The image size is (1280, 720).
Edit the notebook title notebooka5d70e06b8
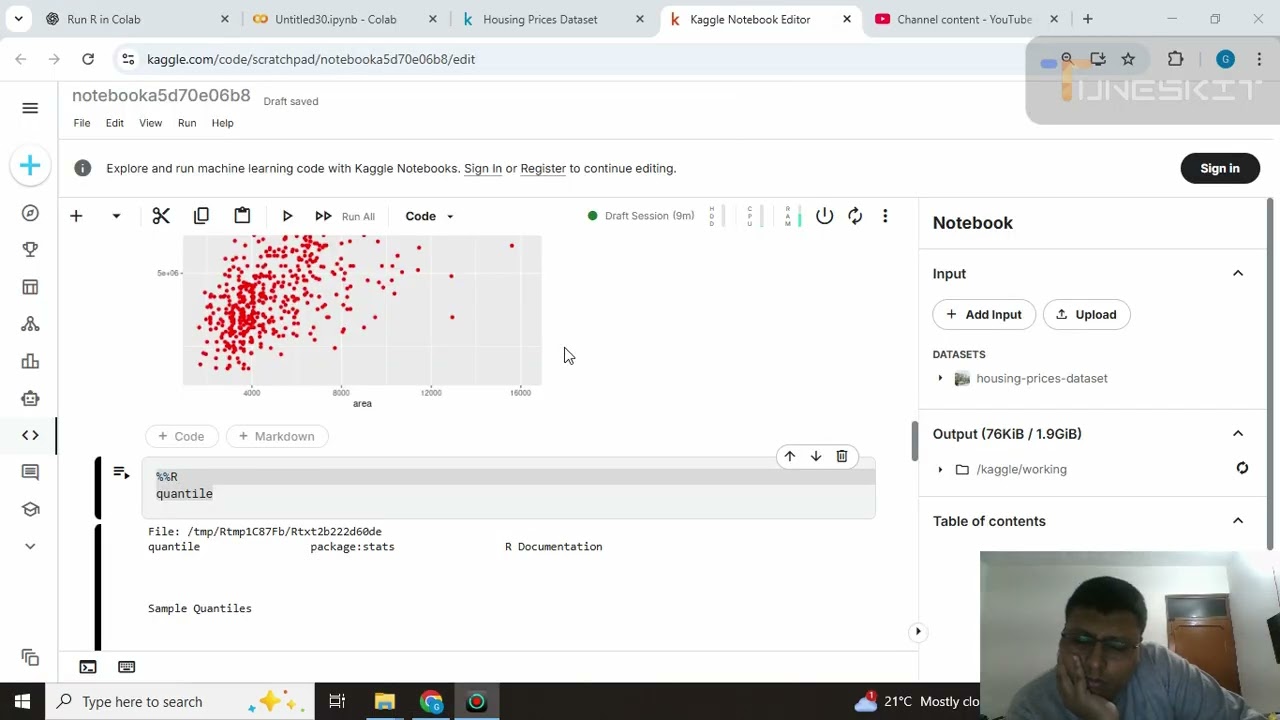click(161, 96)
